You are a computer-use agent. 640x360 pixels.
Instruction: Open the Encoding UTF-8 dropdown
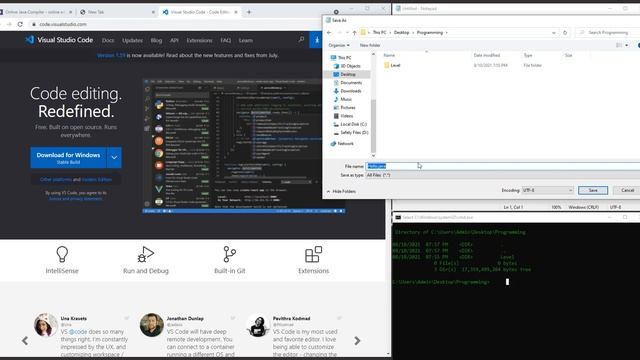tap(548, 190)
